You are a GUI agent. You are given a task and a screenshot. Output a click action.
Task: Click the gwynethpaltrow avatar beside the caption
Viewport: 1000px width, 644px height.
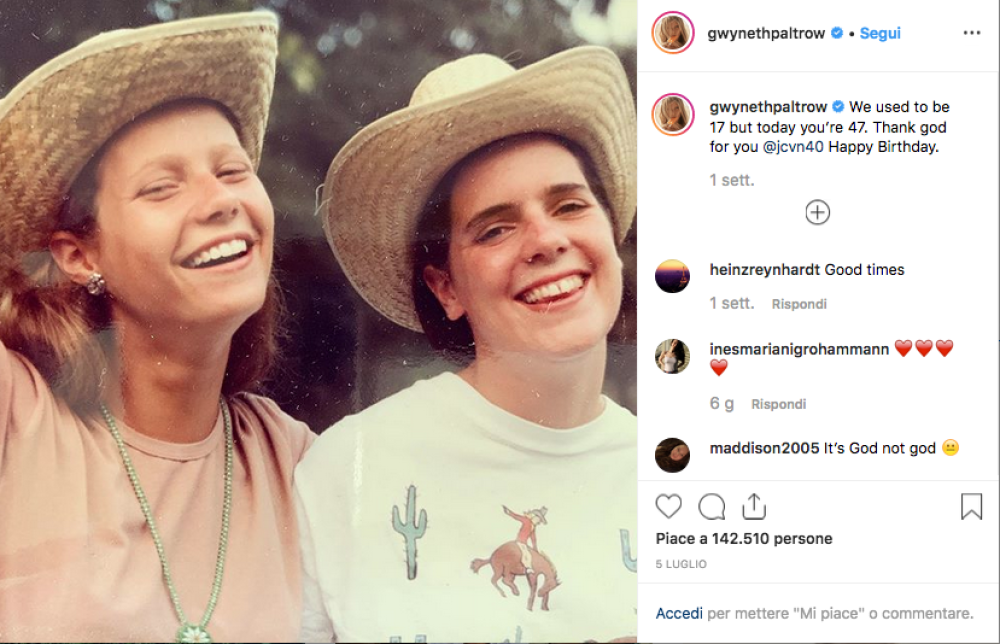coord(673,114)
